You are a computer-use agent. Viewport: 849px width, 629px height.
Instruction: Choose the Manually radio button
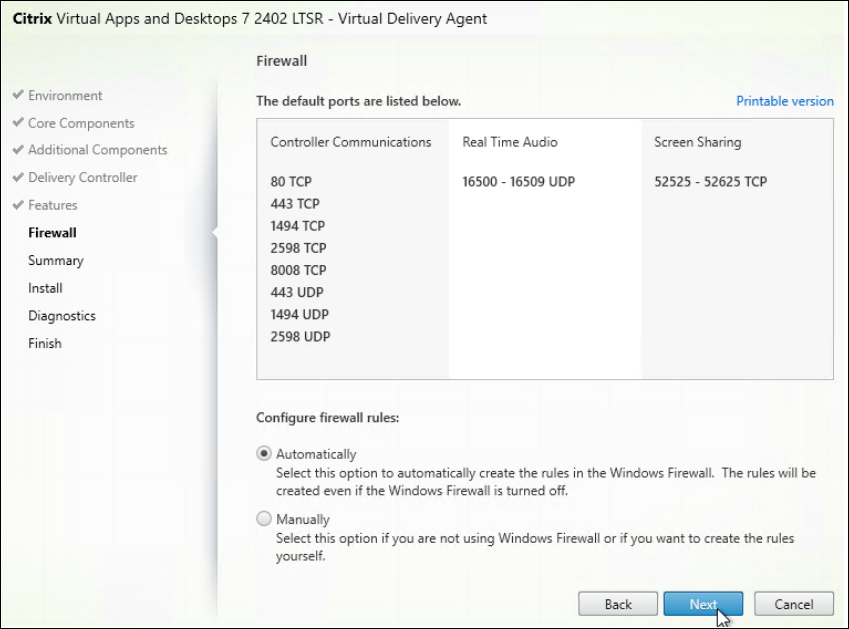(x=264, y=519)
